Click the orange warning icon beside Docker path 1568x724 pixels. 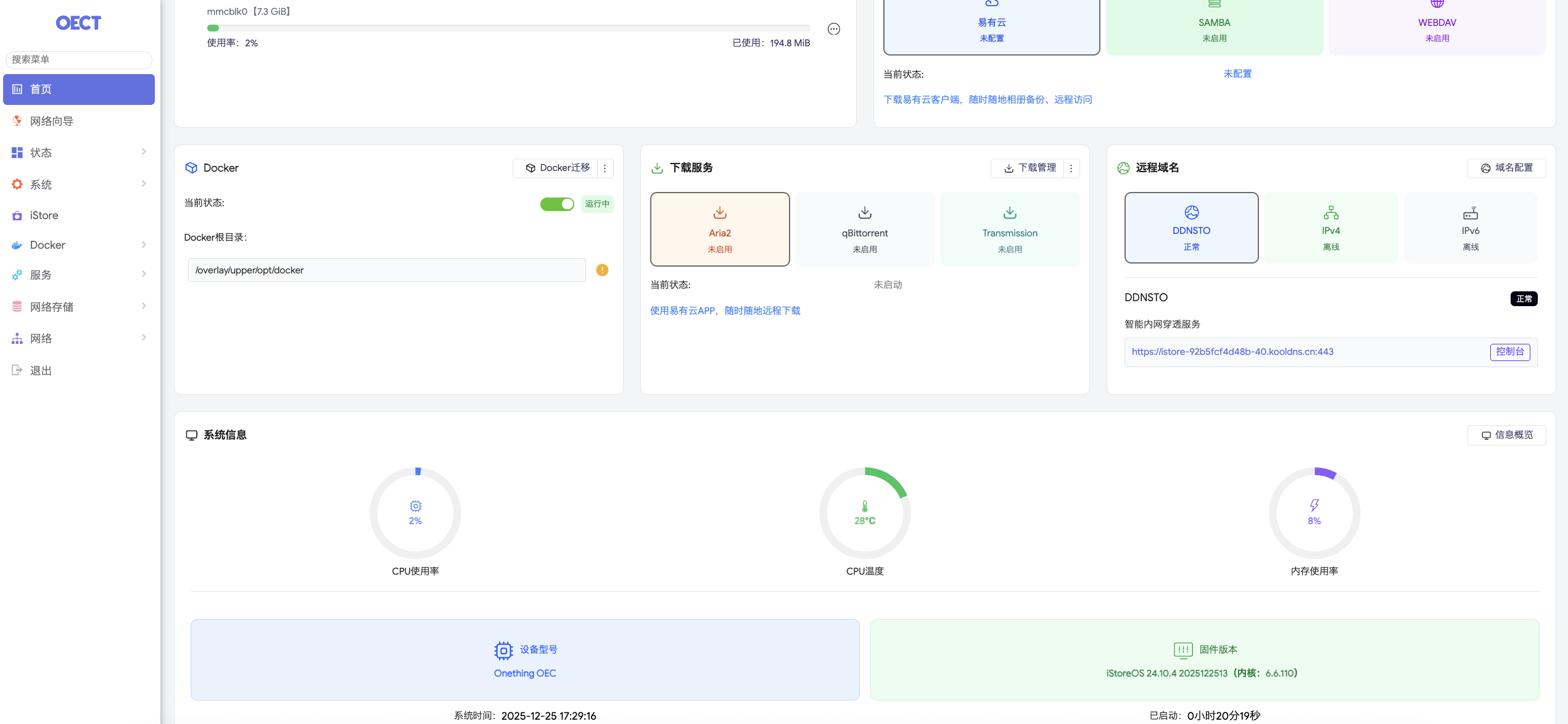coord(602,270)
